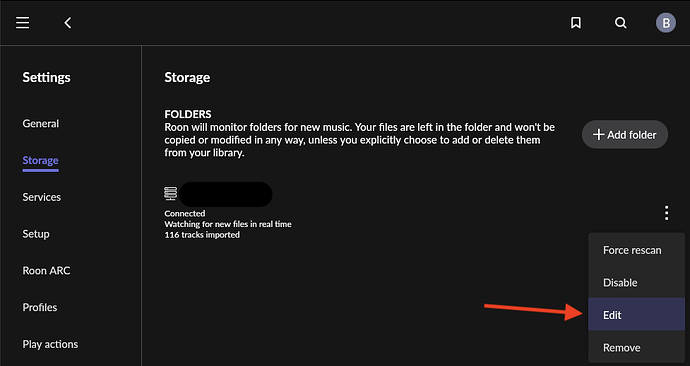Choose Disable in the folder menu

point(636,282)
